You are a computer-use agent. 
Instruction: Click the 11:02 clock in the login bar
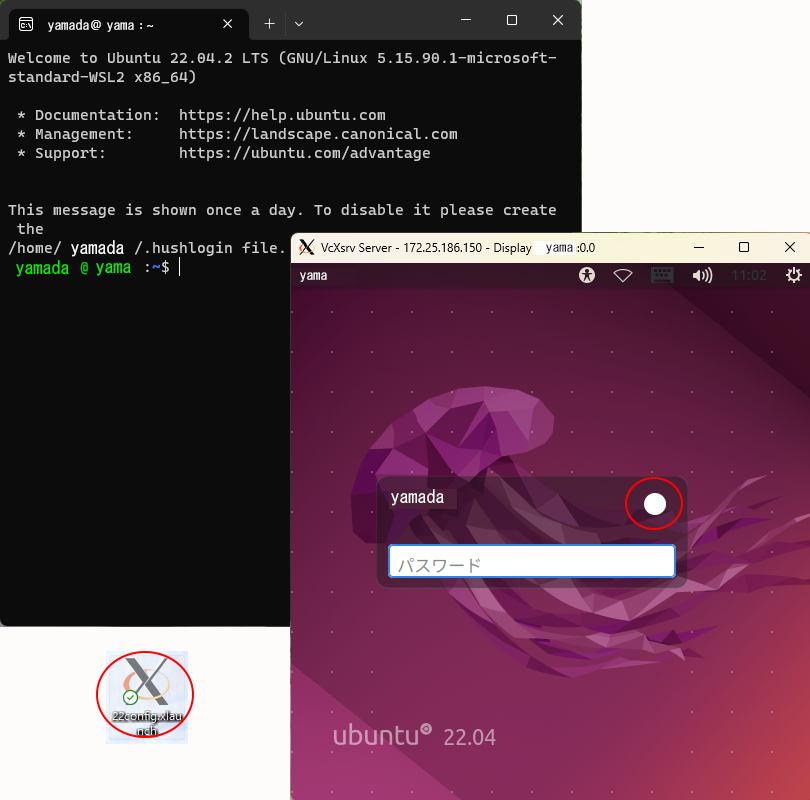pos(749,275)
